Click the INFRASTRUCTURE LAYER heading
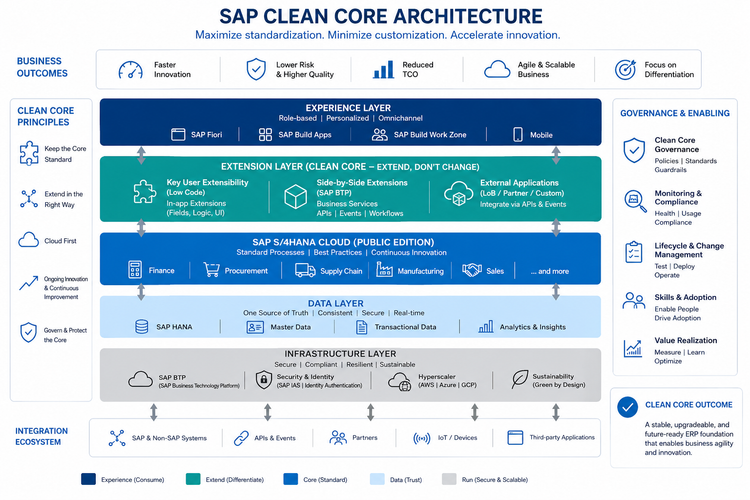This screenshot has height=500, width=750. 341,354
